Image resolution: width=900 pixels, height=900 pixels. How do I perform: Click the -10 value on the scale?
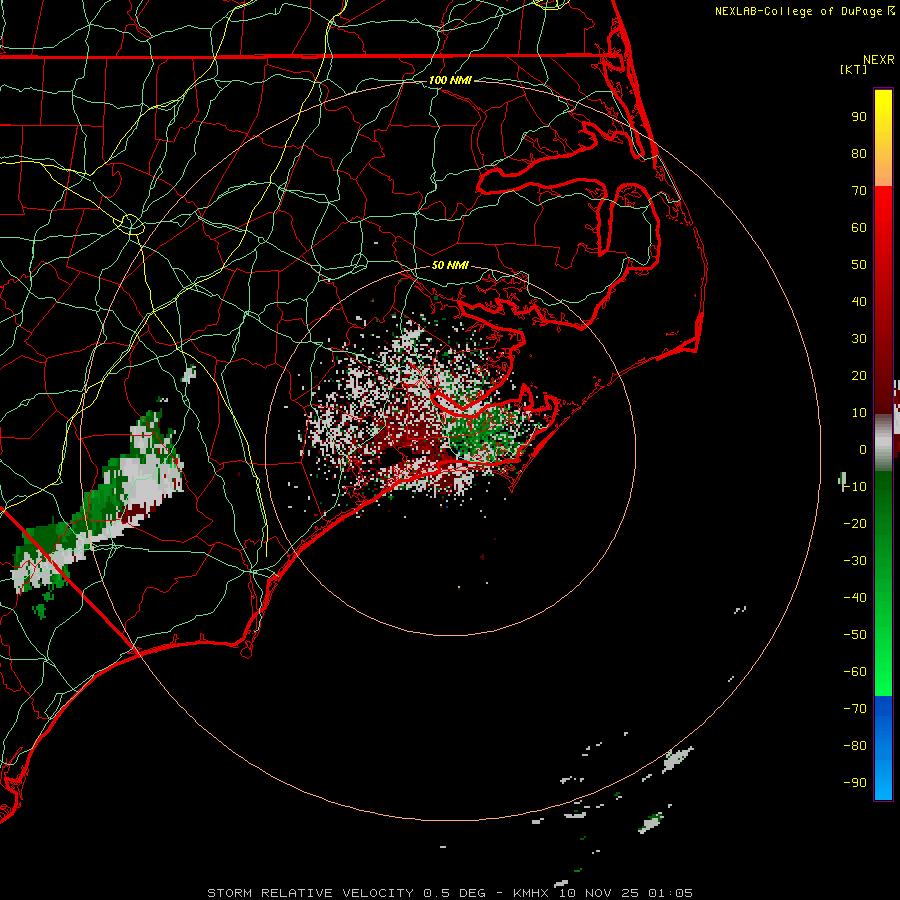tap(855, 487)
